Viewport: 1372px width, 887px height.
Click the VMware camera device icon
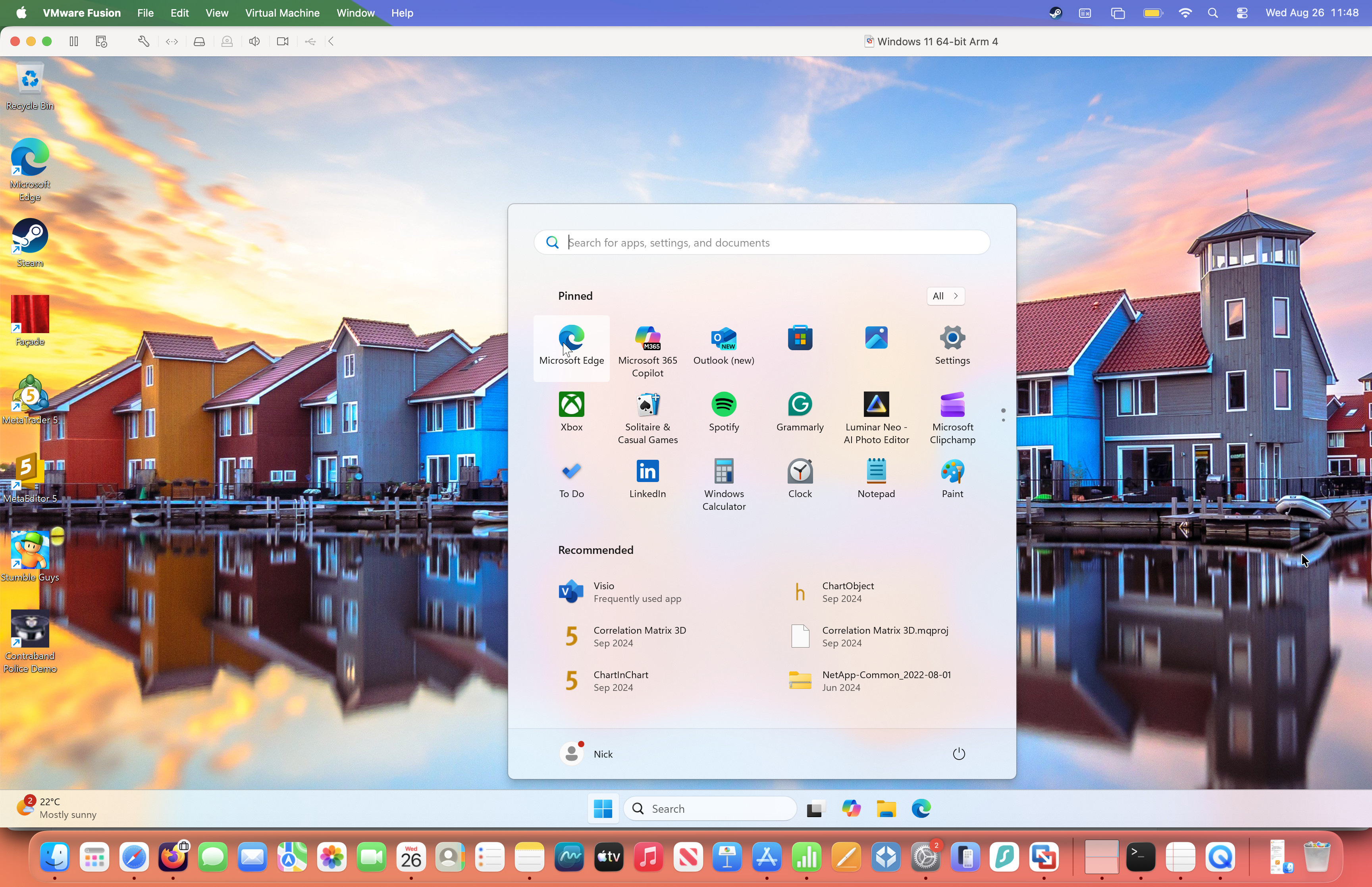[x=282, y=41]
